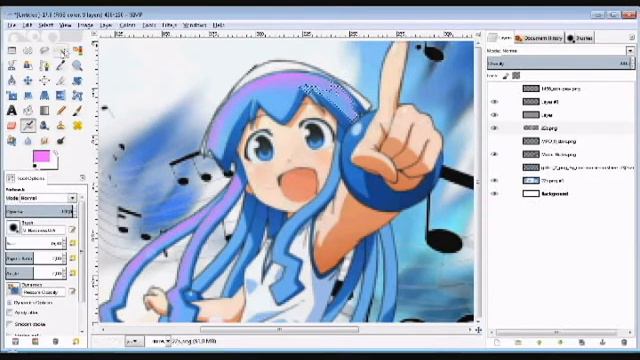640x360 pixels.
Task: Open the Layers dock tab configuration menu
Action: tap(631, 38)
